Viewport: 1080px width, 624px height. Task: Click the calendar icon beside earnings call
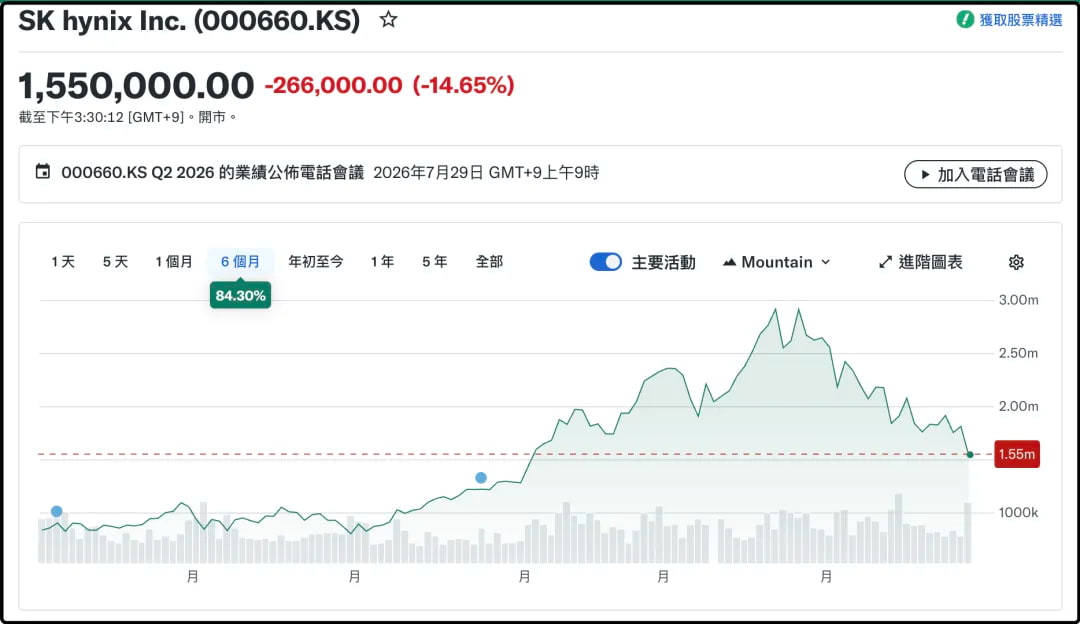tap(43, 171)
